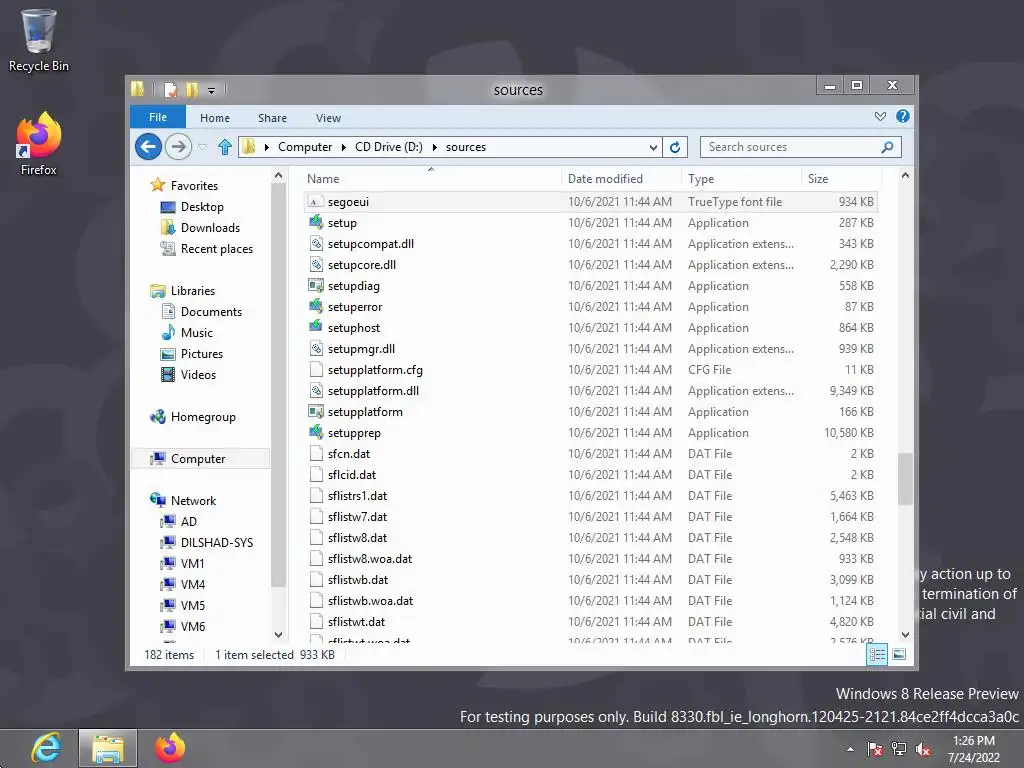Open the View ribbon tab
Image resolution: width=1024 pixels, height=768 pixels.
[328, 118]
